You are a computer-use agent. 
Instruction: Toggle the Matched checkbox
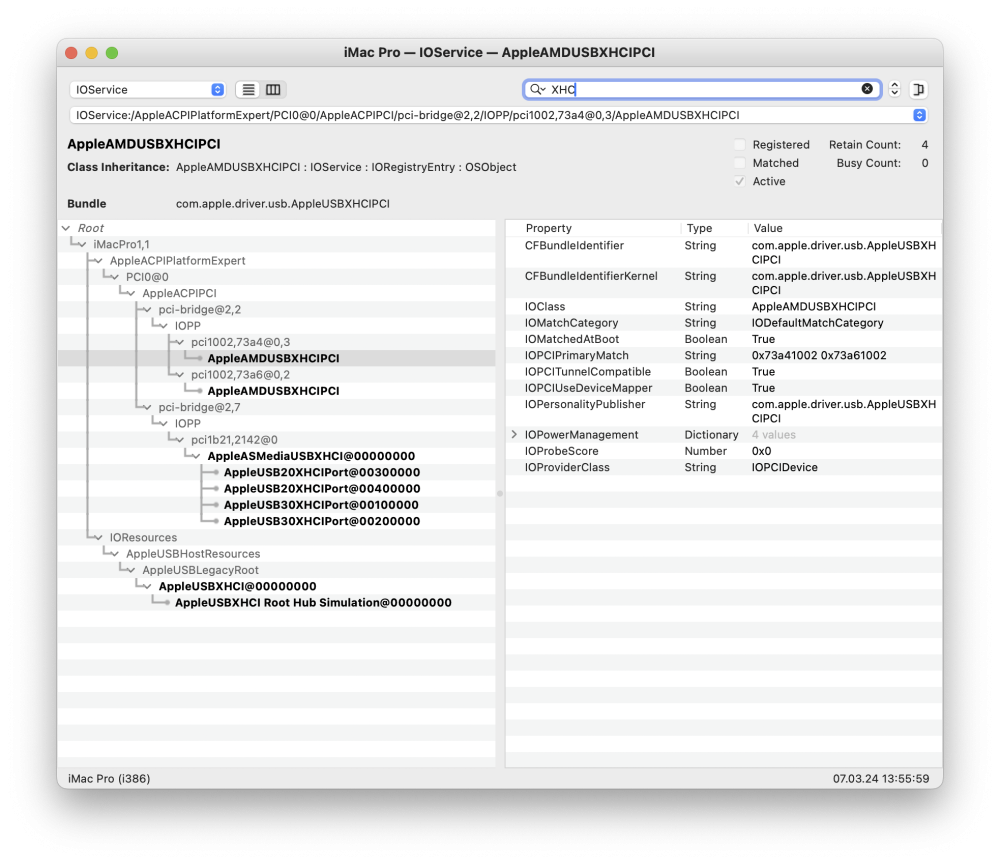click(x=739, y=163)
